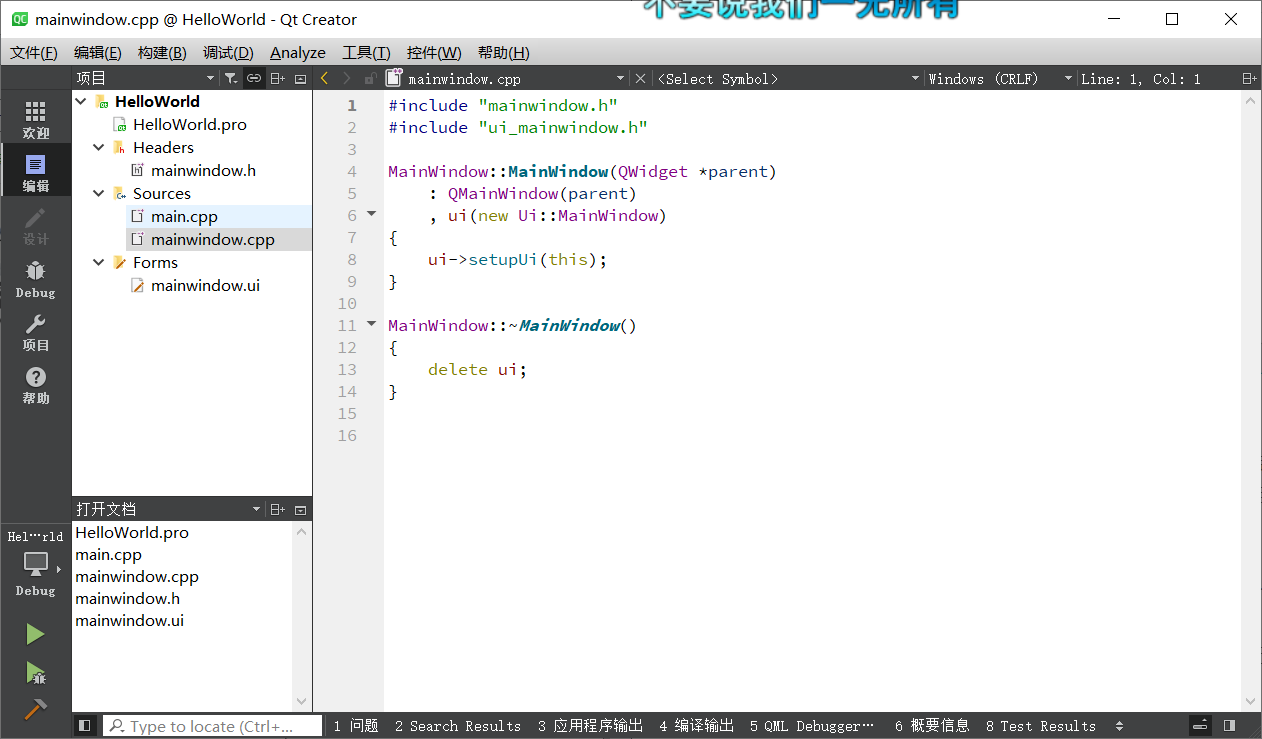This screenshot has width=1262, height=739.
Task: Close the mainwindow.cpp document
Action: click(641, 78)
